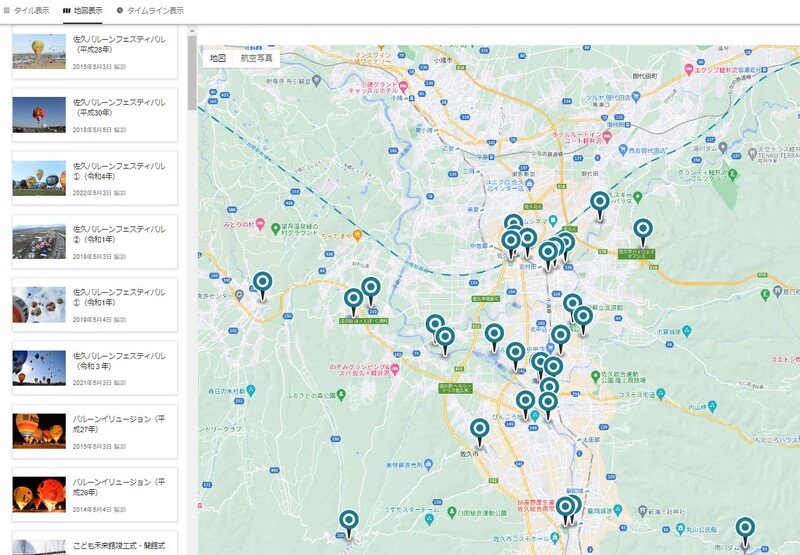The height and width of the screenshot is (555, 800).
Task: Click title 佐久バルーンフェスティバル①（令和1年）
Action: (x=119, y=297)
